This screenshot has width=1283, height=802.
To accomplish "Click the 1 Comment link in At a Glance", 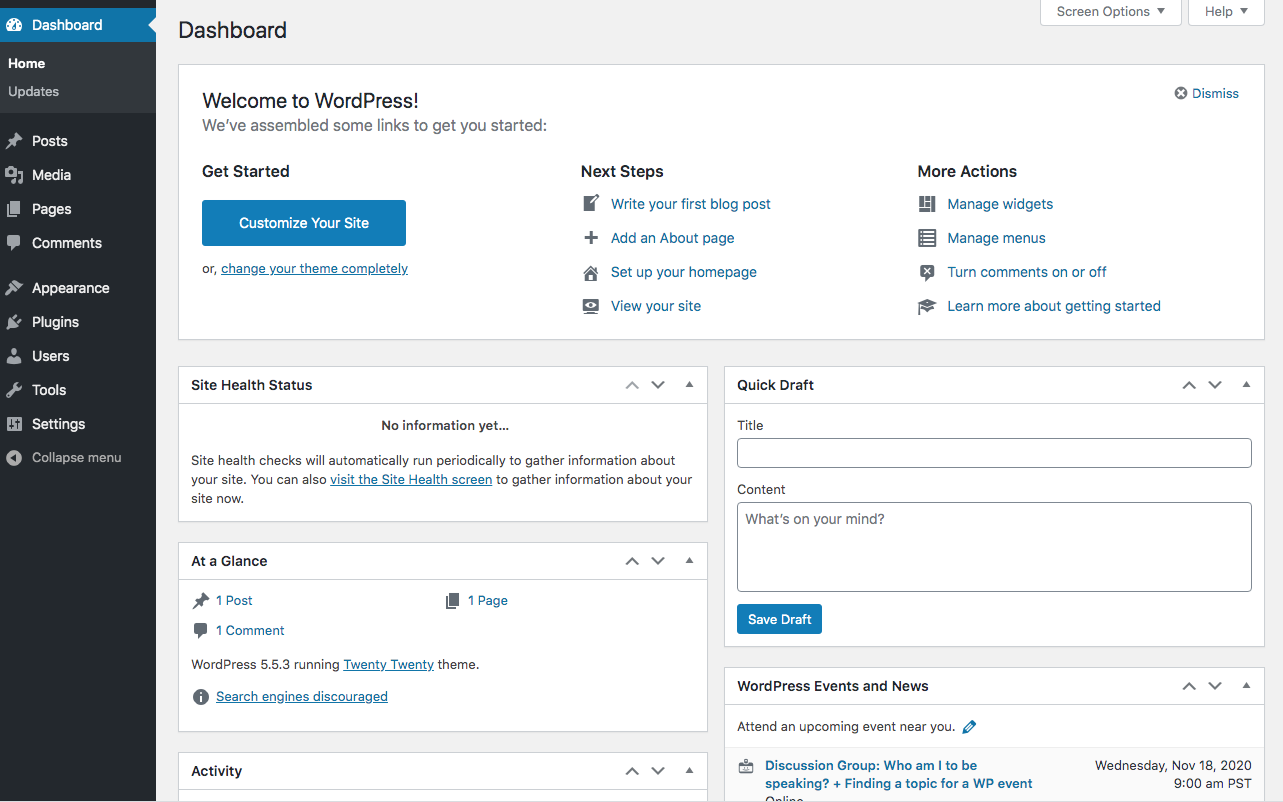I will coord(250,631).
